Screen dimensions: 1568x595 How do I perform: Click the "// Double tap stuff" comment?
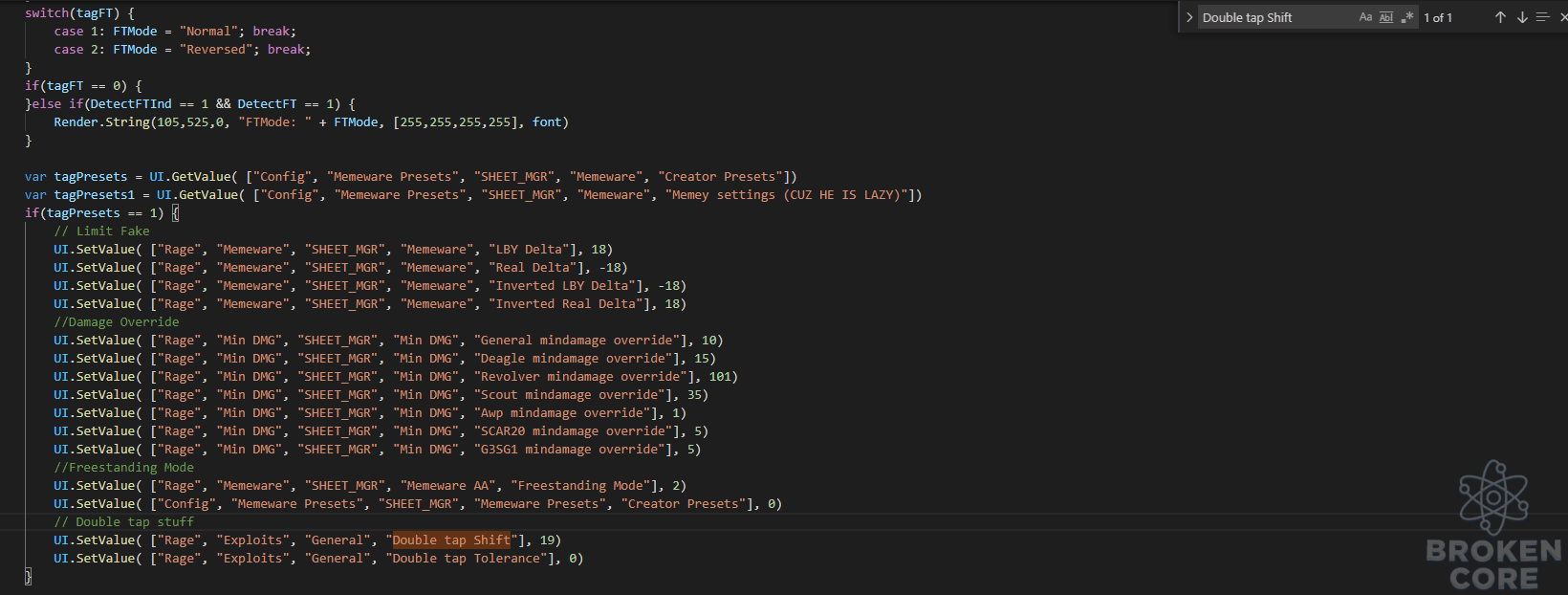pyautogui.click(x=123, y=522)
